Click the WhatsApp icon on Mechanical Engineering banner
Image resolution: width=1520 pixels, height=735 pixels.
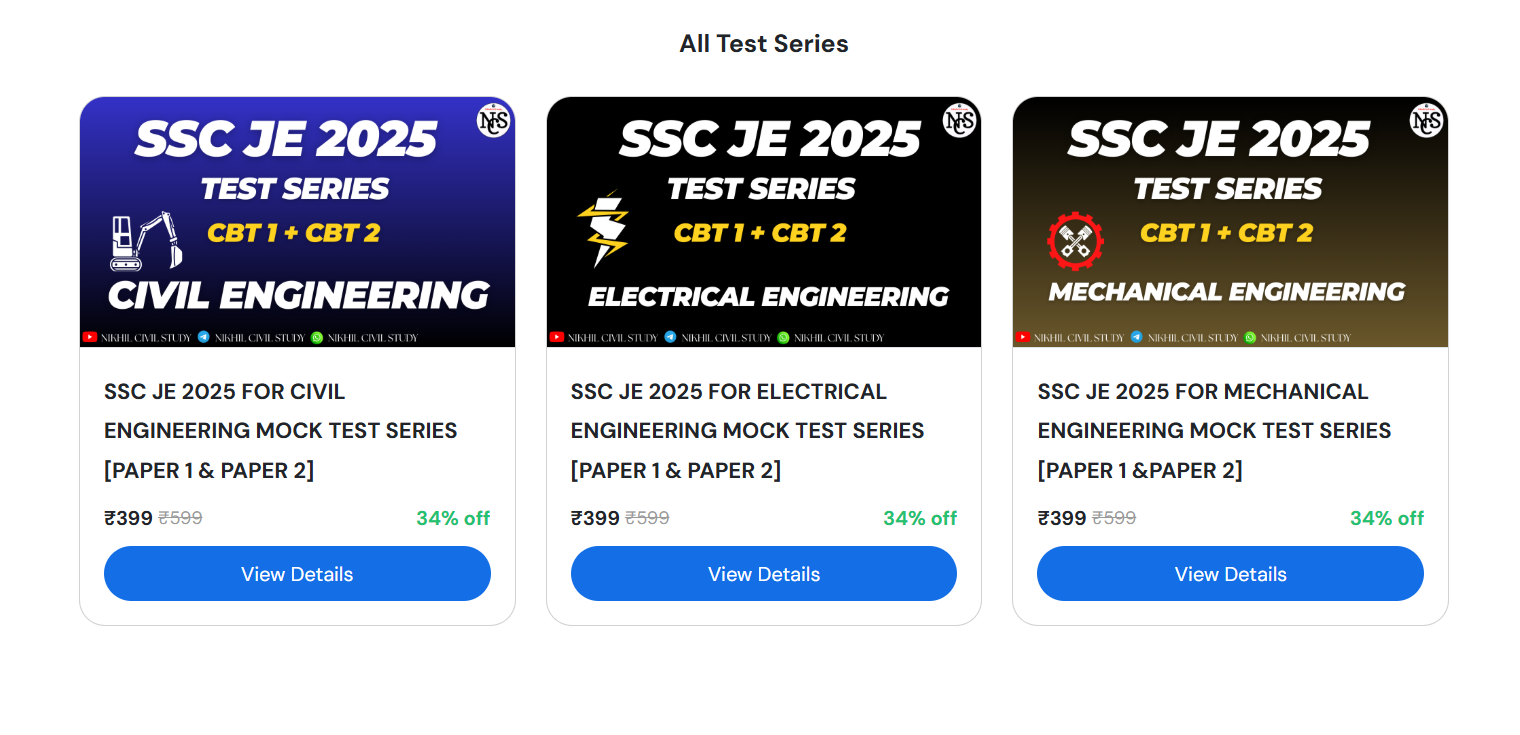[1250, 338]
